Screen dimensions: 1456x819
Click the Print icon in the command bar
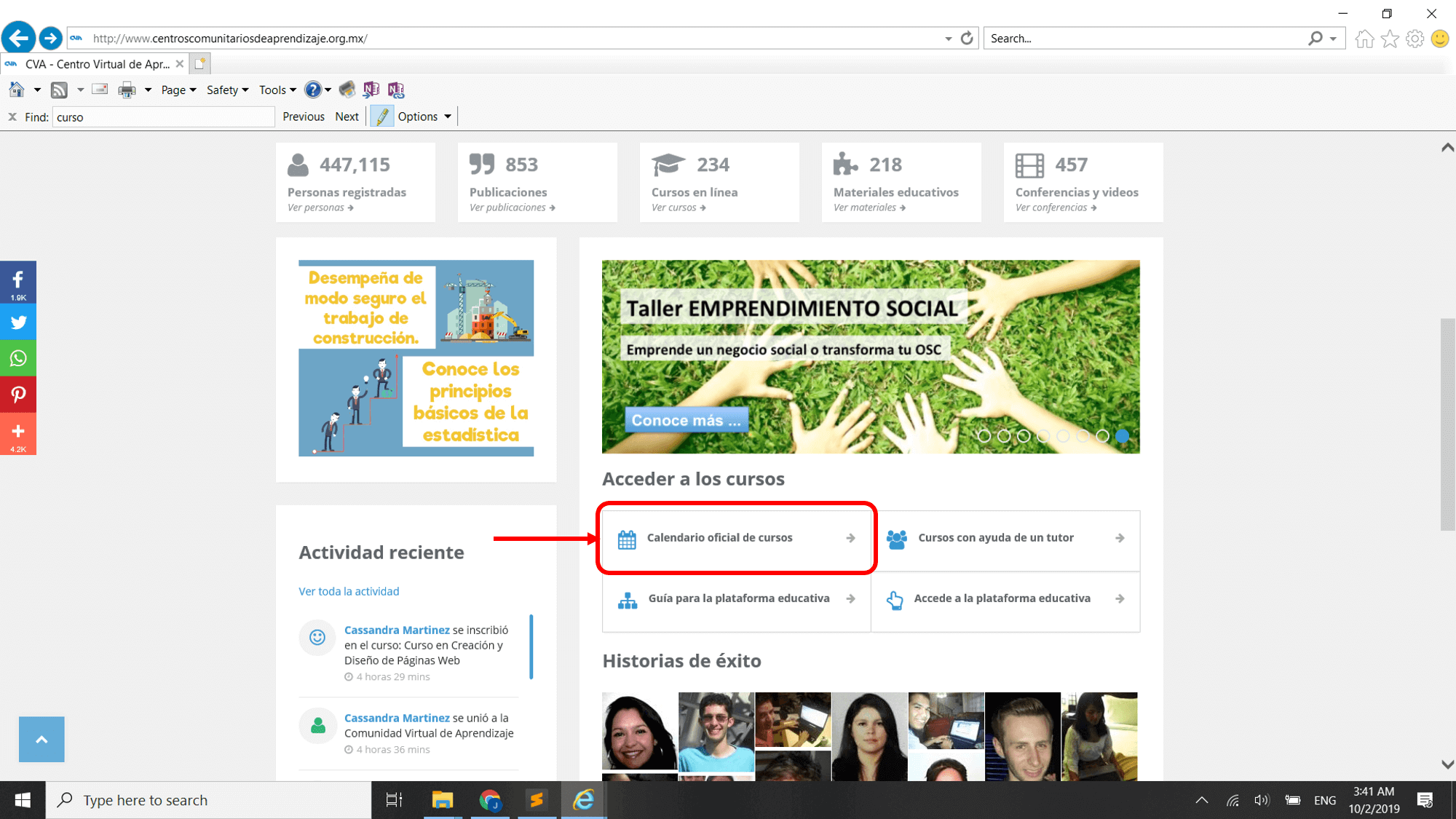pos(127,90)
